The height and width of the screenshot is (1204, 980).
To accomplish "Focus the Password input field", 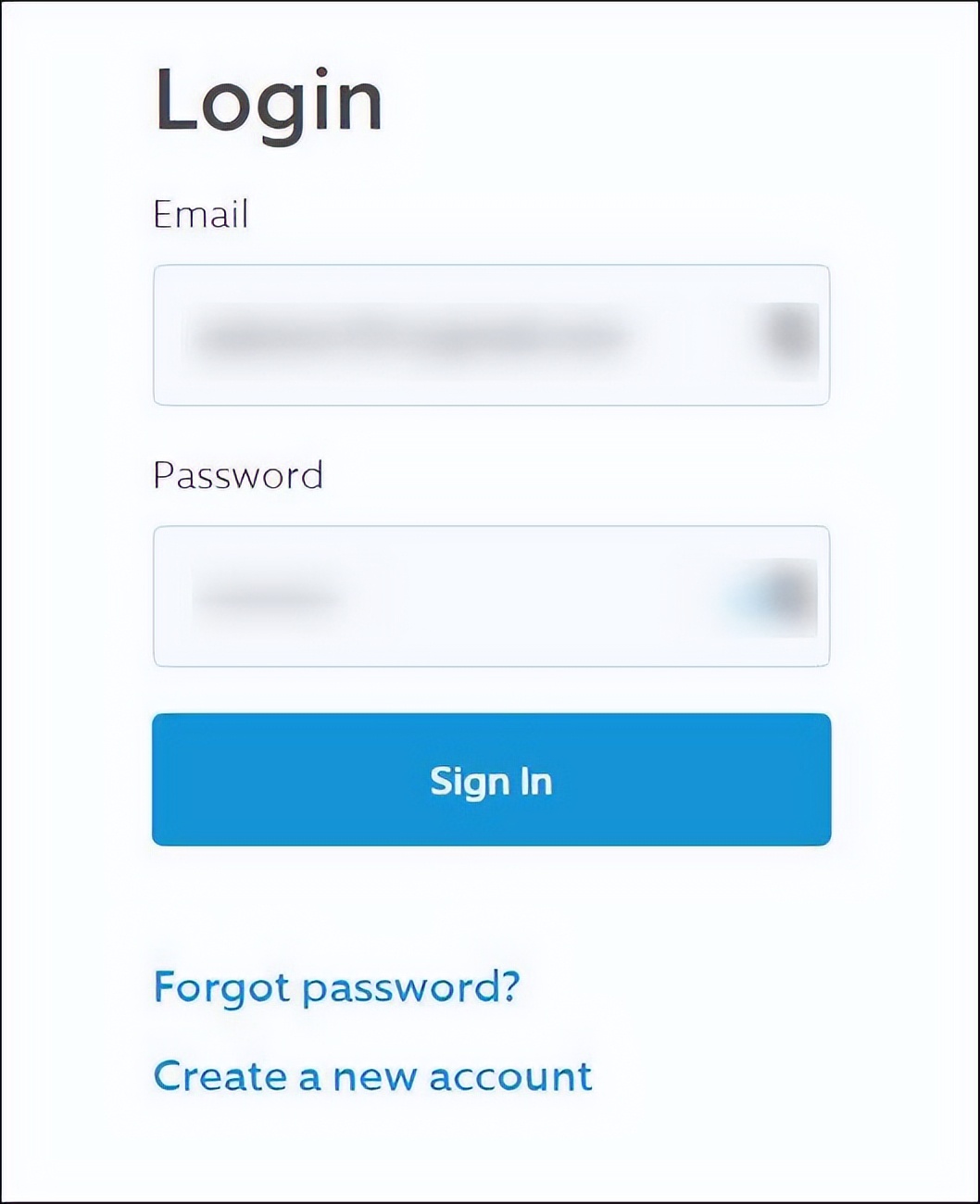I will click(491, 596).
